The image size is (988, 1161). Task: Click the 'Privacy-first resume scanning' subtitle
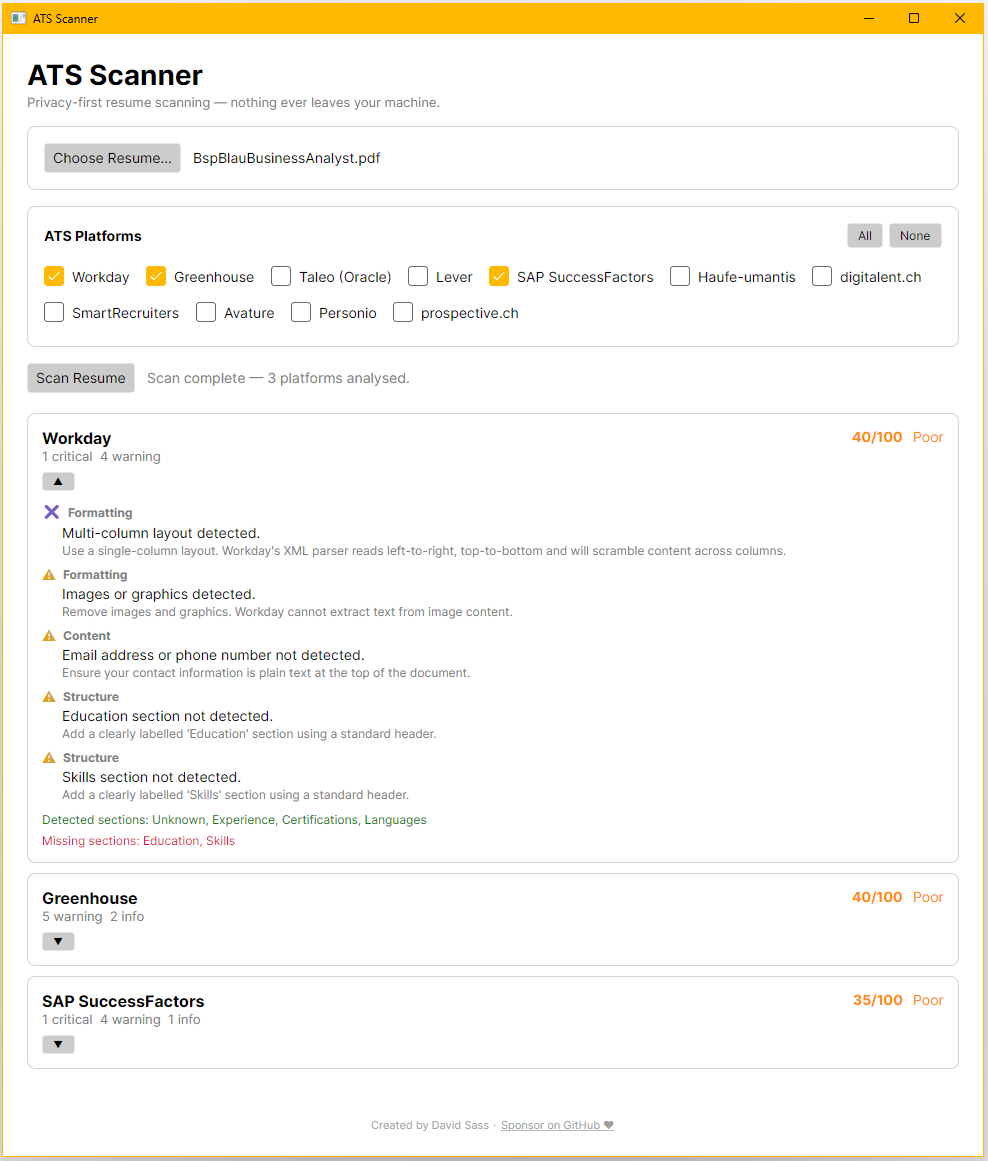(233, 102)
